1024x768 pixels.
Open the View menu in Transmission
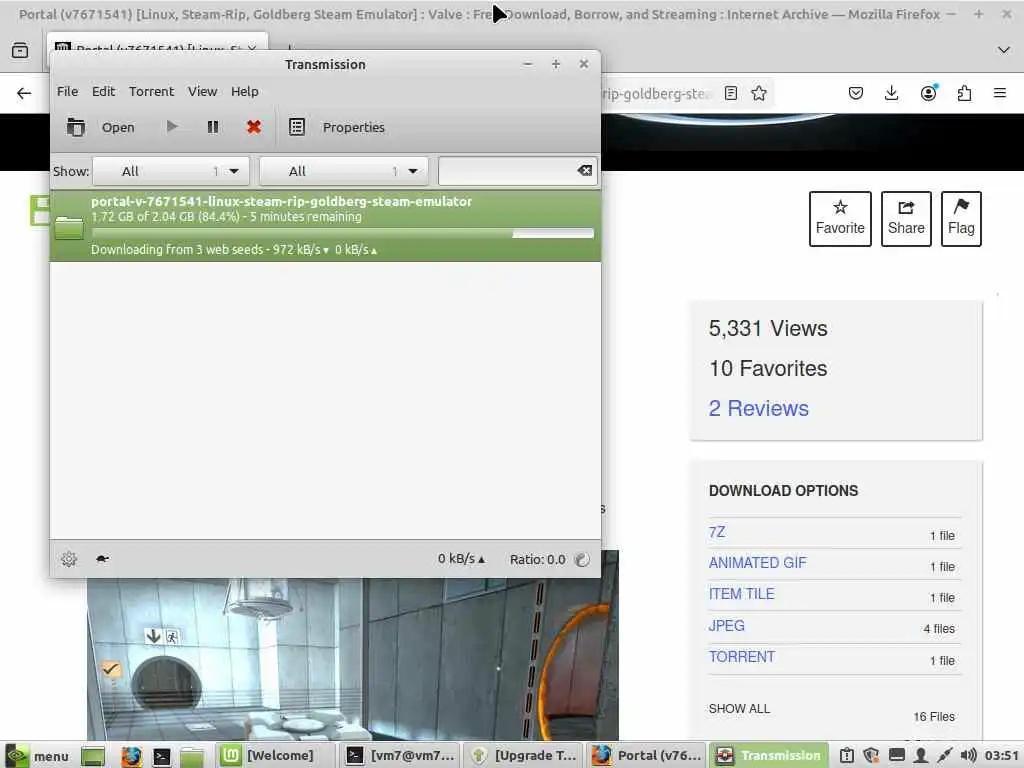click(202, 91)
